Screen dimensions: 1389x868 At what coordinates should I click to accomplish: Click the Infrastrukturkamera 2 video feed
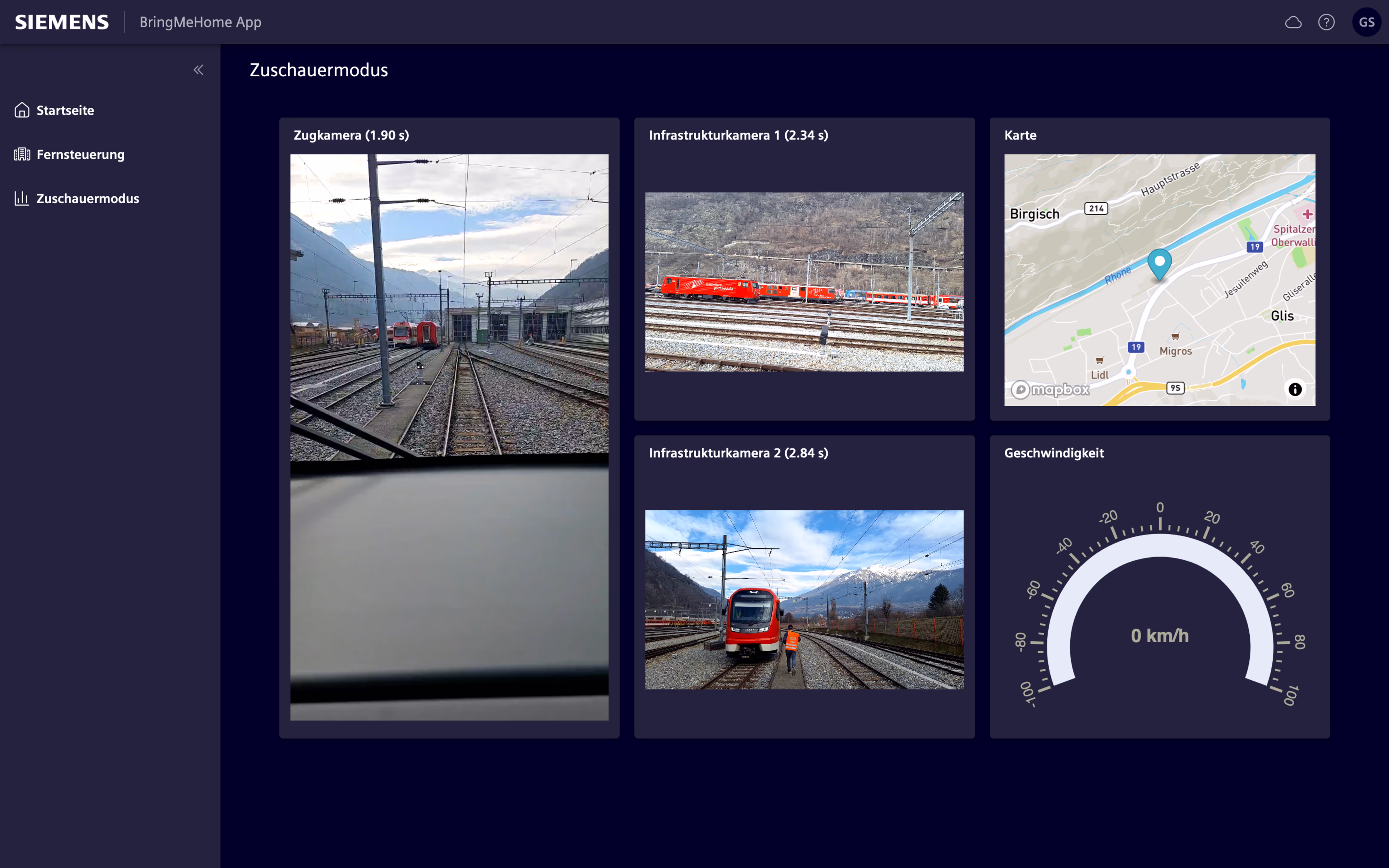(804, 599)
